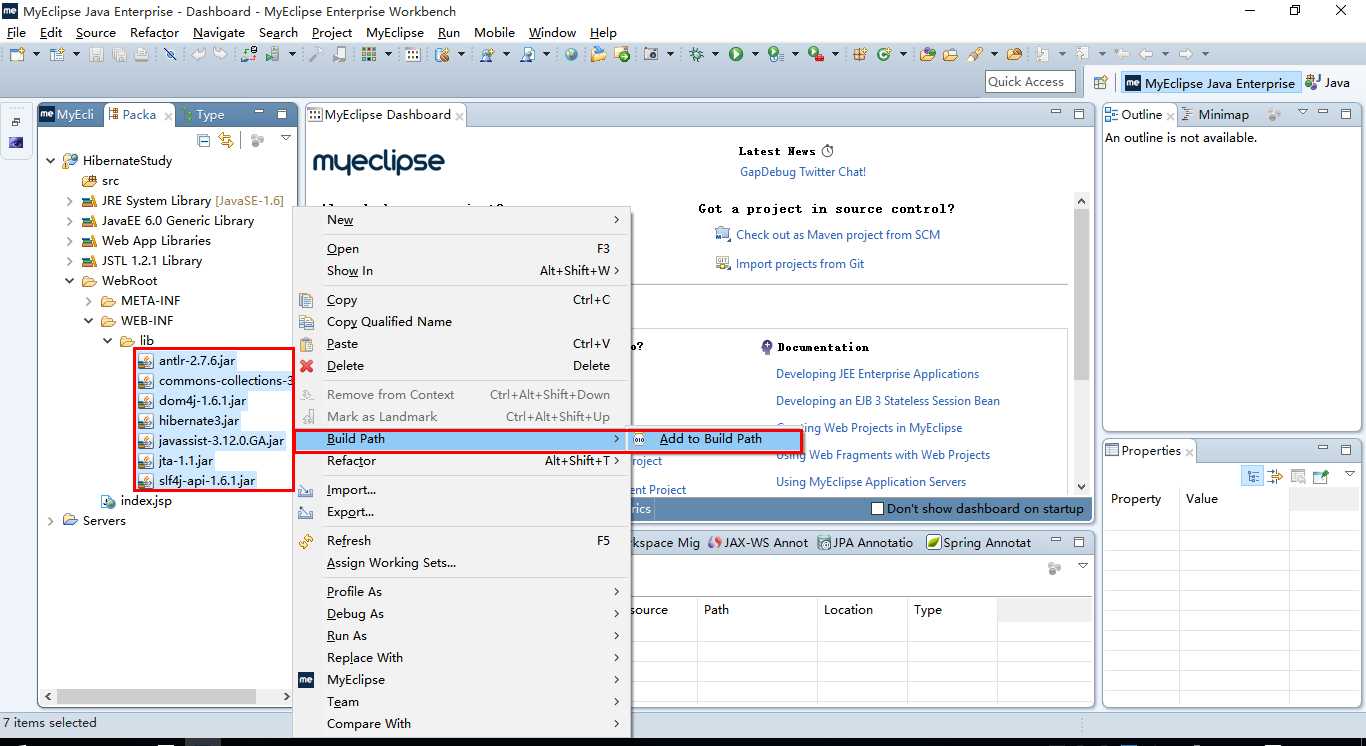This screenshot has width=1366, height=746.
Task: Switch to the Minimap tab
Action: pyautogui.click(x=1216, y=115)
